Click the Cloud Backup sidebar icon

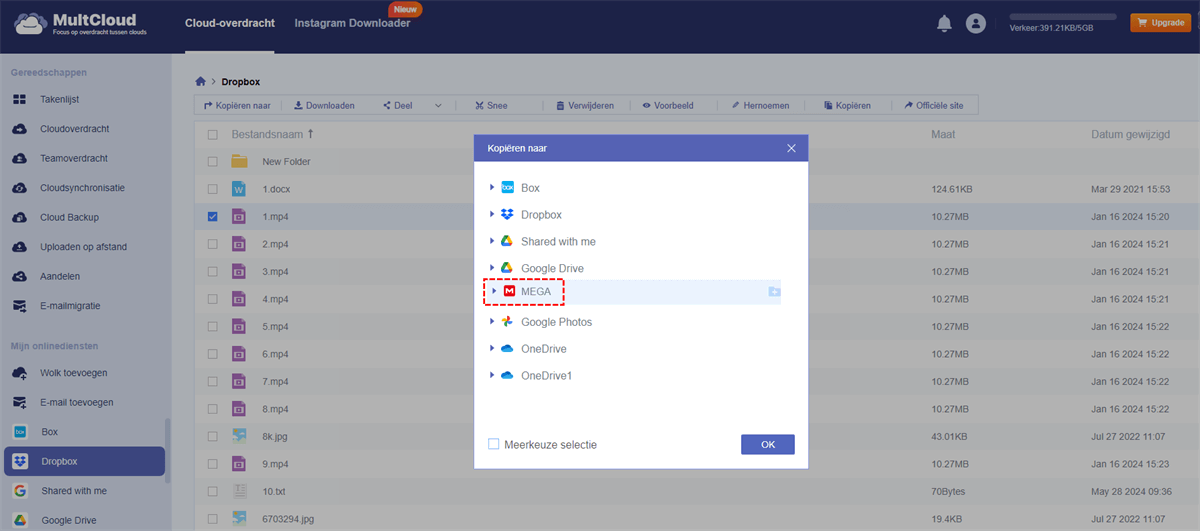(x=20, y=217)
